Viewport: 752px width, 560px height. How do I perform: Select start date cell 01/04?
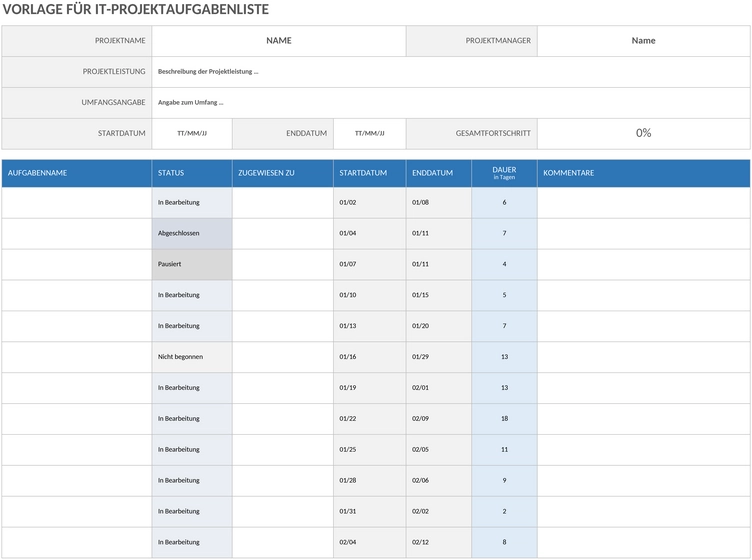click(369, 233)
